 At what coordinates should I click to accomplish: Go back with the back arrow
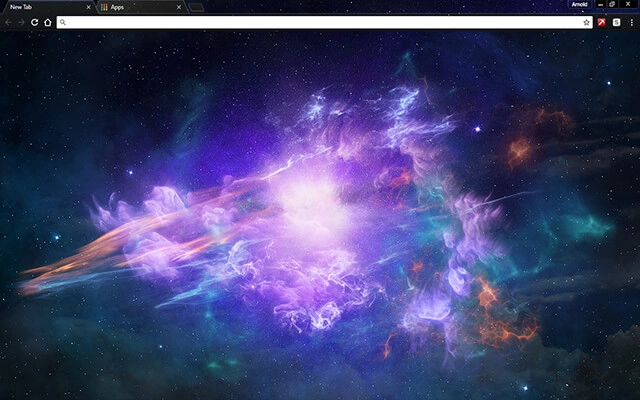point(9,22)
